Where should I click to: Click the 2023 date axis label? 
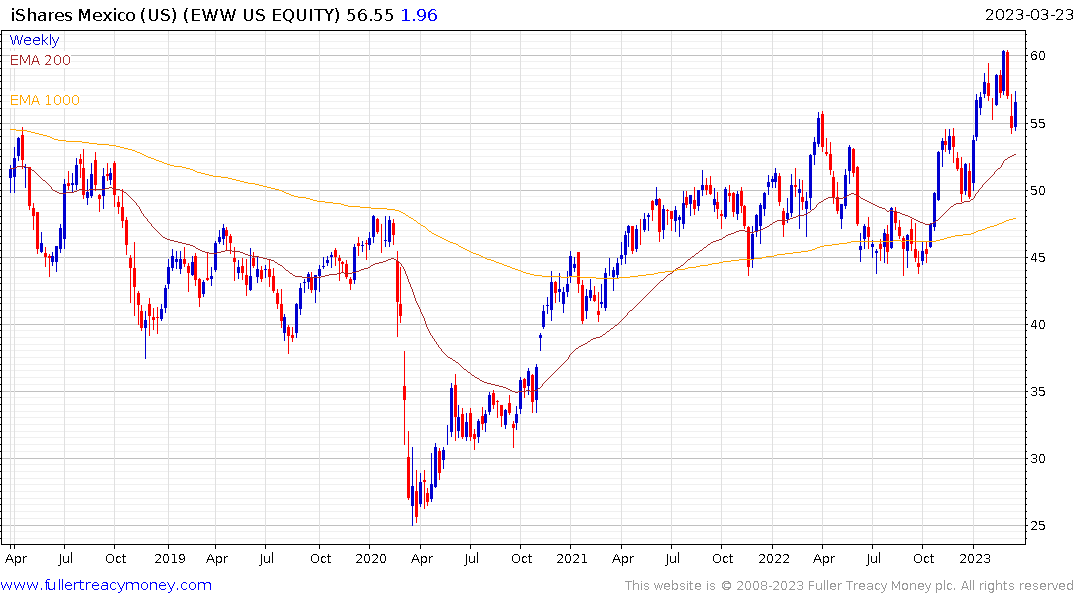(x=975, y=558)
